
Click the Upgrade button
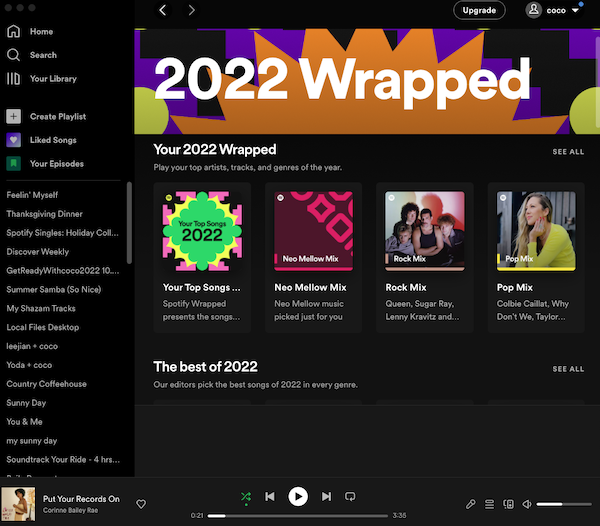(479, 10)
